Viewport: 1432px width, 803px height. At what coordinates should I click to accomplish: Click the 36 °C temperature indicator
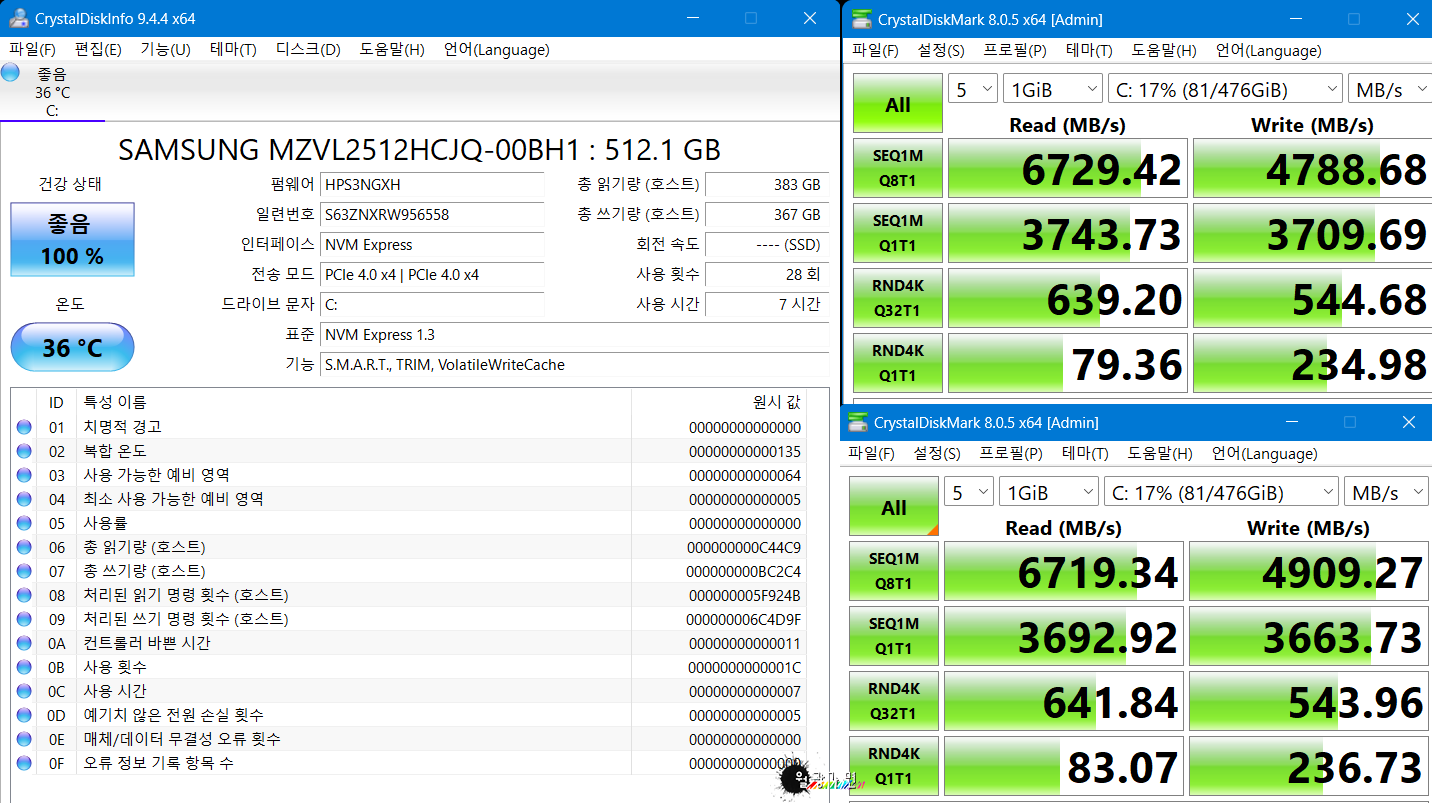pos(72,348)
